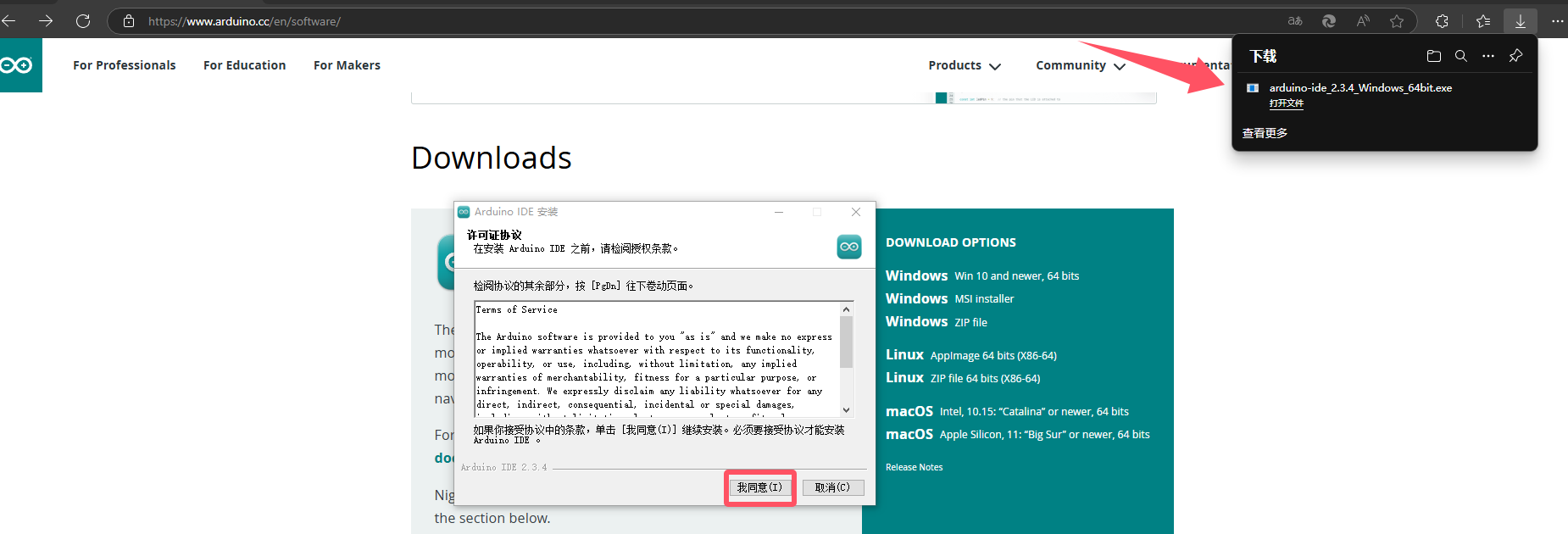Click the arduino-ide_2.3.4_Windows_64bit.exe download entry
Image resolution: width=1568 pixels, height=534 pixels.
[1360, 87]
